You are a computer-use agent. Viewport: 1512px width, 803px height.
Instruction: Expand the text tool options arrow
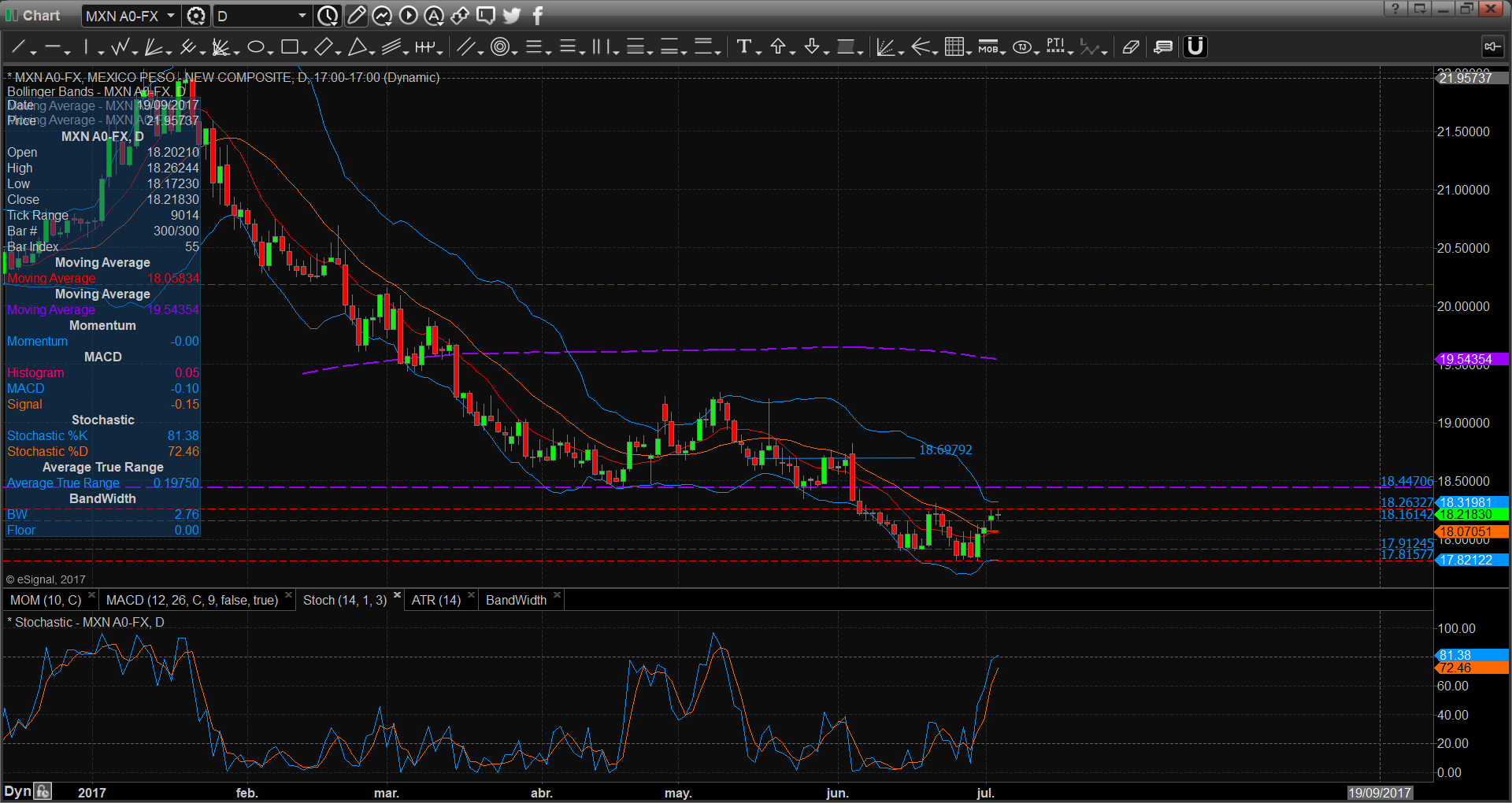(758, 52)
